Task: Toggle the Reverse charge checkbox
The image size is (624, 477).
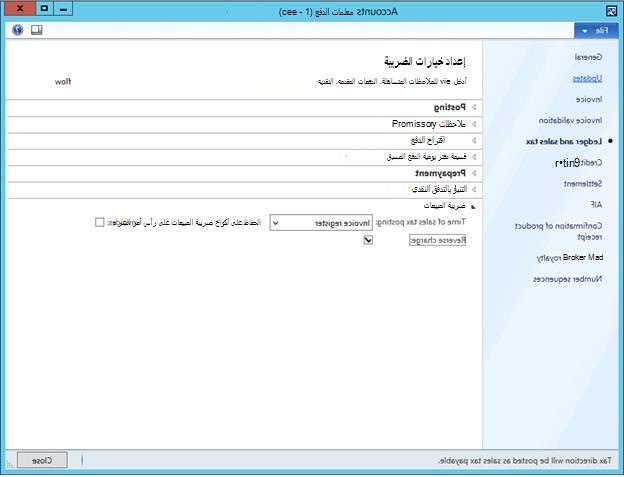Action: pyautogui.click(x=368, y=240)
